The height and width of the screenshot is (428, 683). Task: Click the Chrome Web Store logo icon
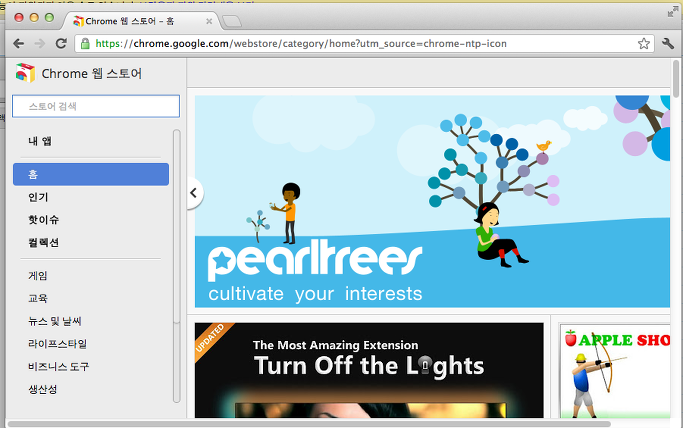[x=25, y=73]
